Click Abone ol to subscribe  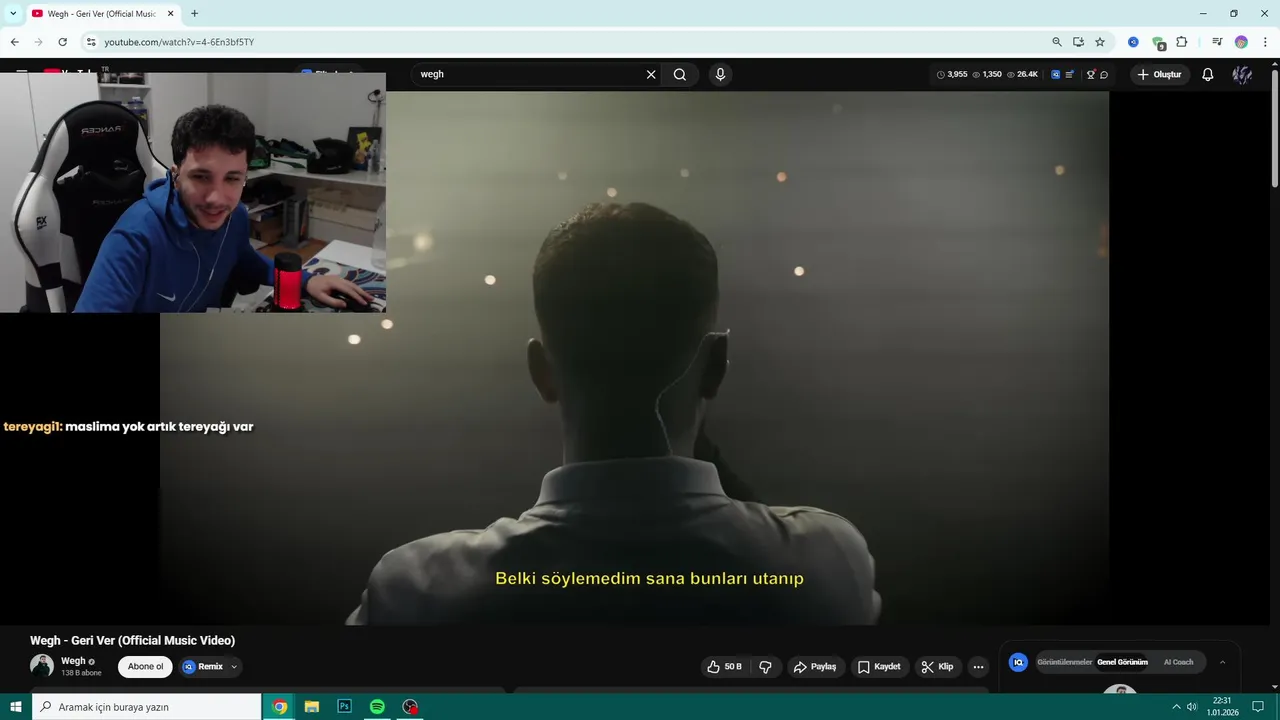[x=145, y=667]
